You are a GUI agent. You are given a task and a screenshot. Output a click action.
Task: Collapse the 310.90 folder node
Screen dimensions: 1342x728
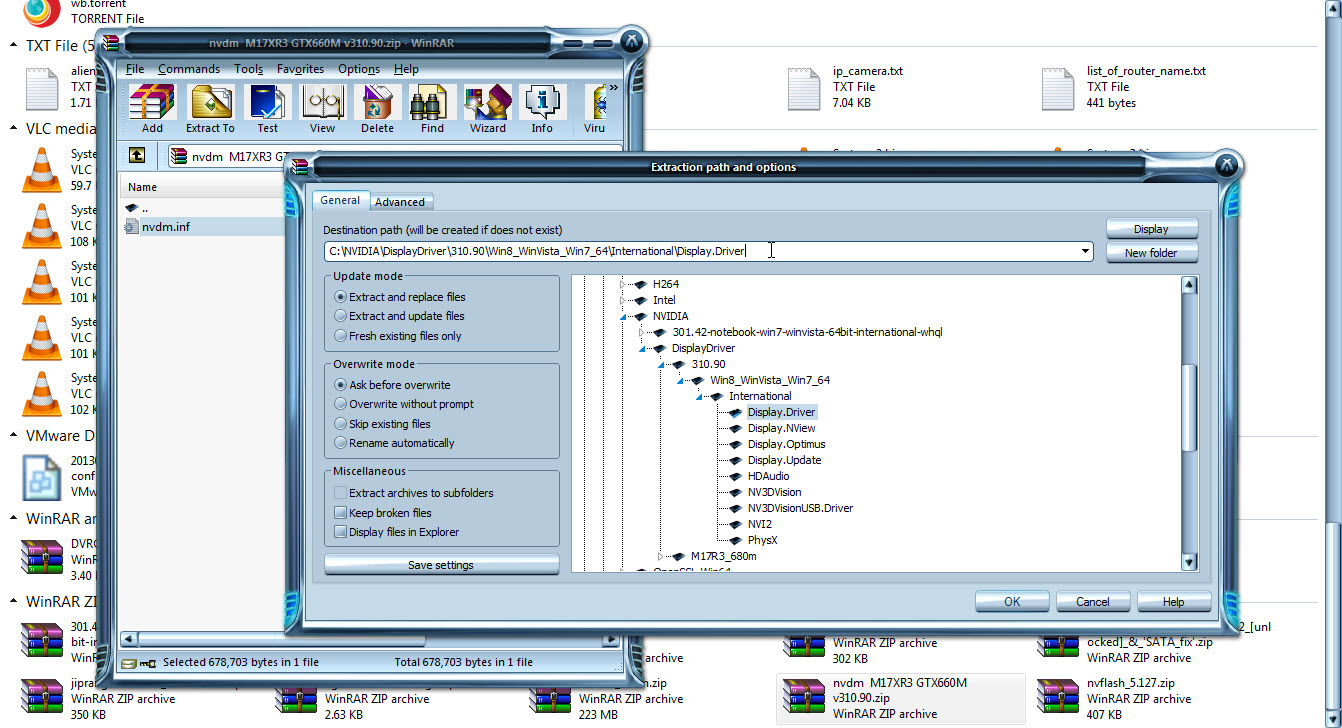pos(663,364)
